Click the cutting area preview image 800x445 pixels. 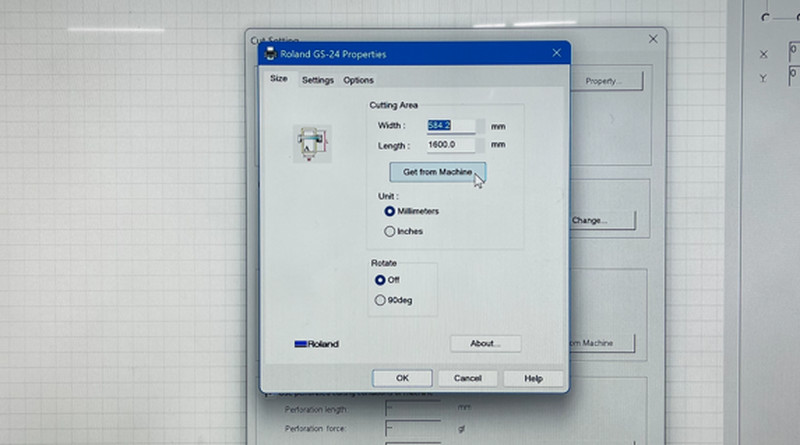pyautogui.click(x=312, y=144)
